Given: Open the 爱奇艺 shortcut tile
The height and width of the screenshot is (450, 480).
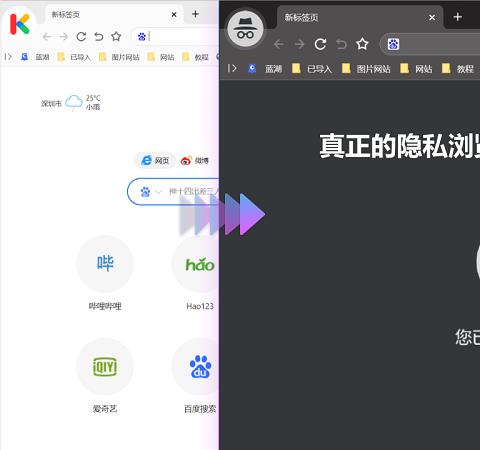Looking at the screenshot, I should point(105,366).
